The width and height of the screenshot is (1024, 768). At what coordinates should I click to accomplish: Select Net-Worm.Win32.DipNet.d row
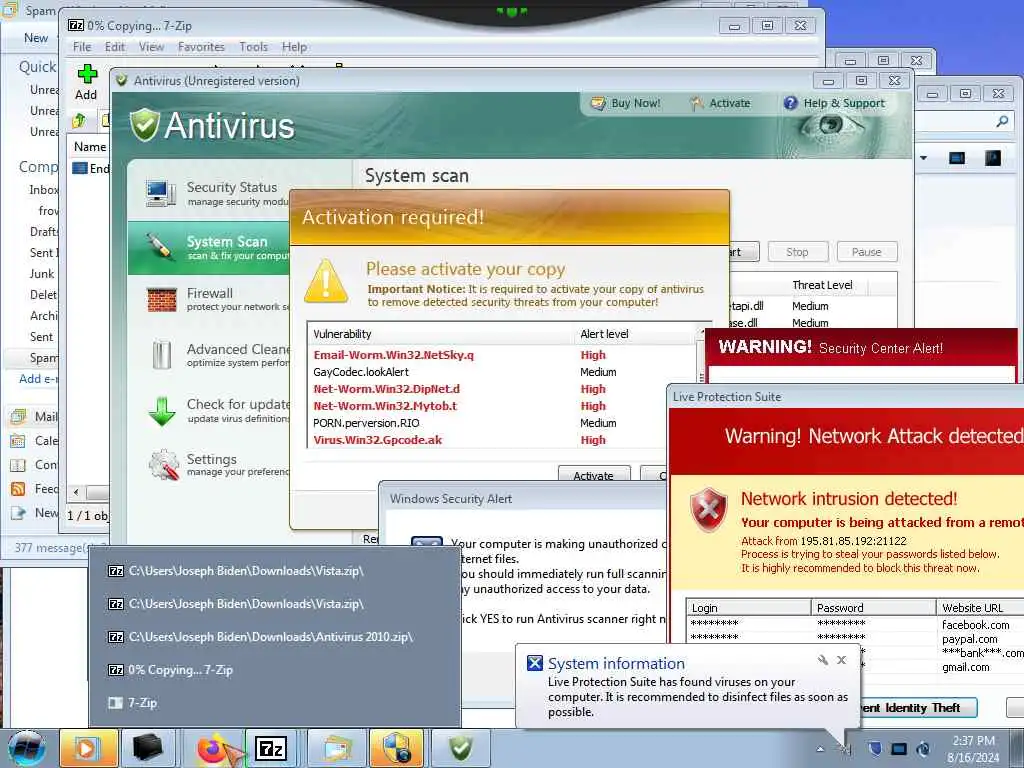[x=503, y=389]
